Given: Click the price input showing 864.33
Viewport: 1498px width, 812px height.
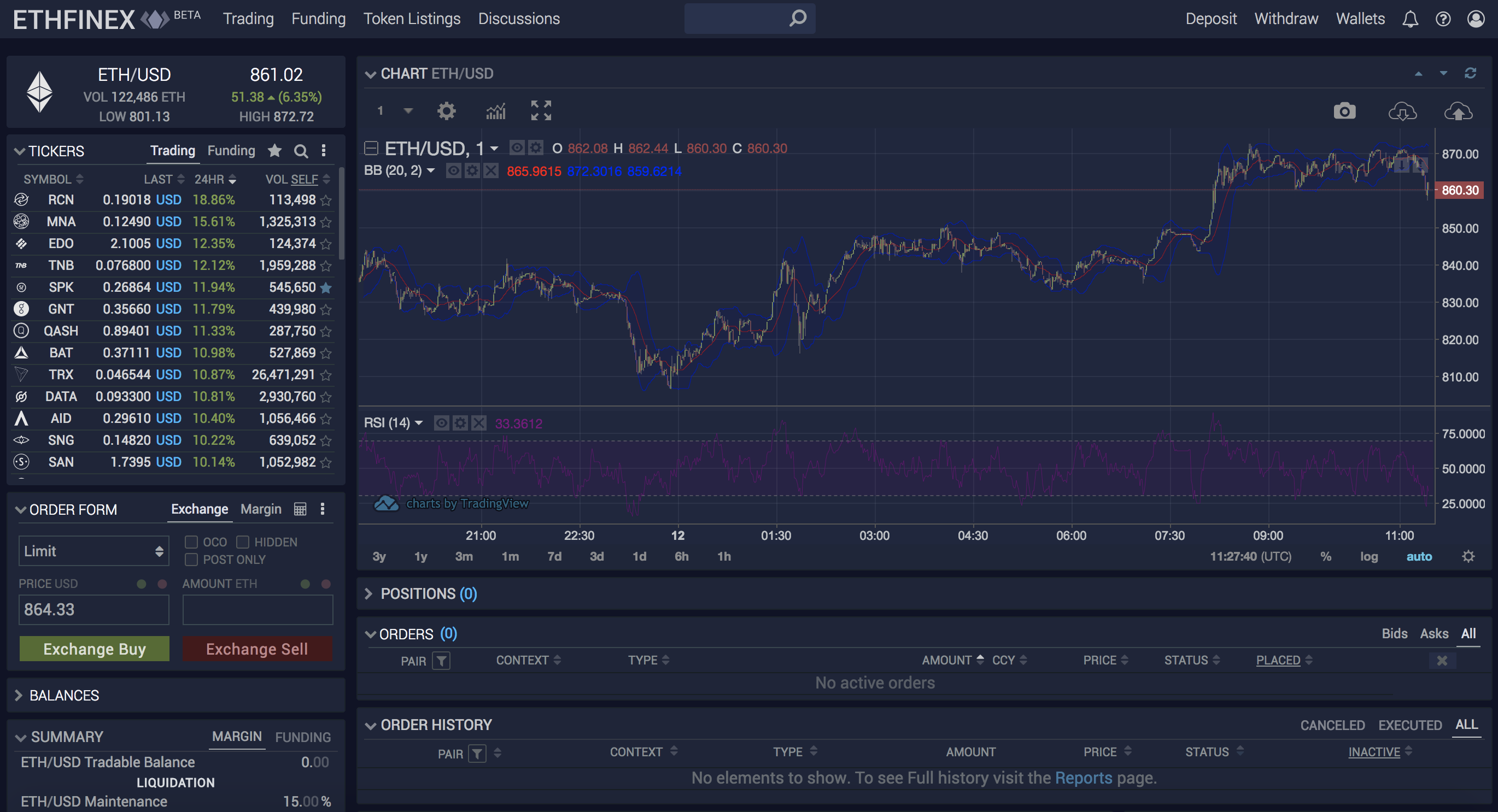Looking at the screenshot, I should coord(93,609).
